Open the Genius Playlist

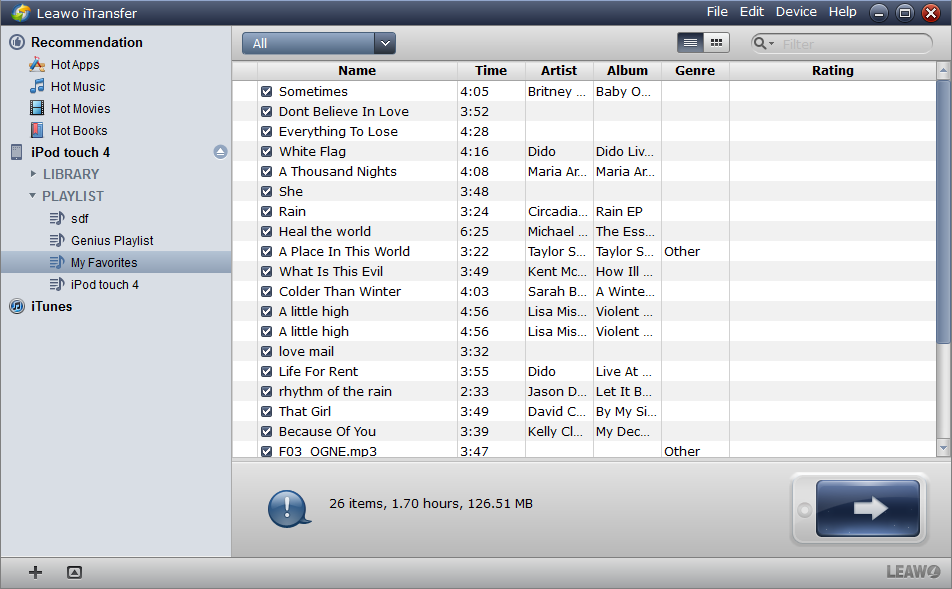[x=112, y=240]
